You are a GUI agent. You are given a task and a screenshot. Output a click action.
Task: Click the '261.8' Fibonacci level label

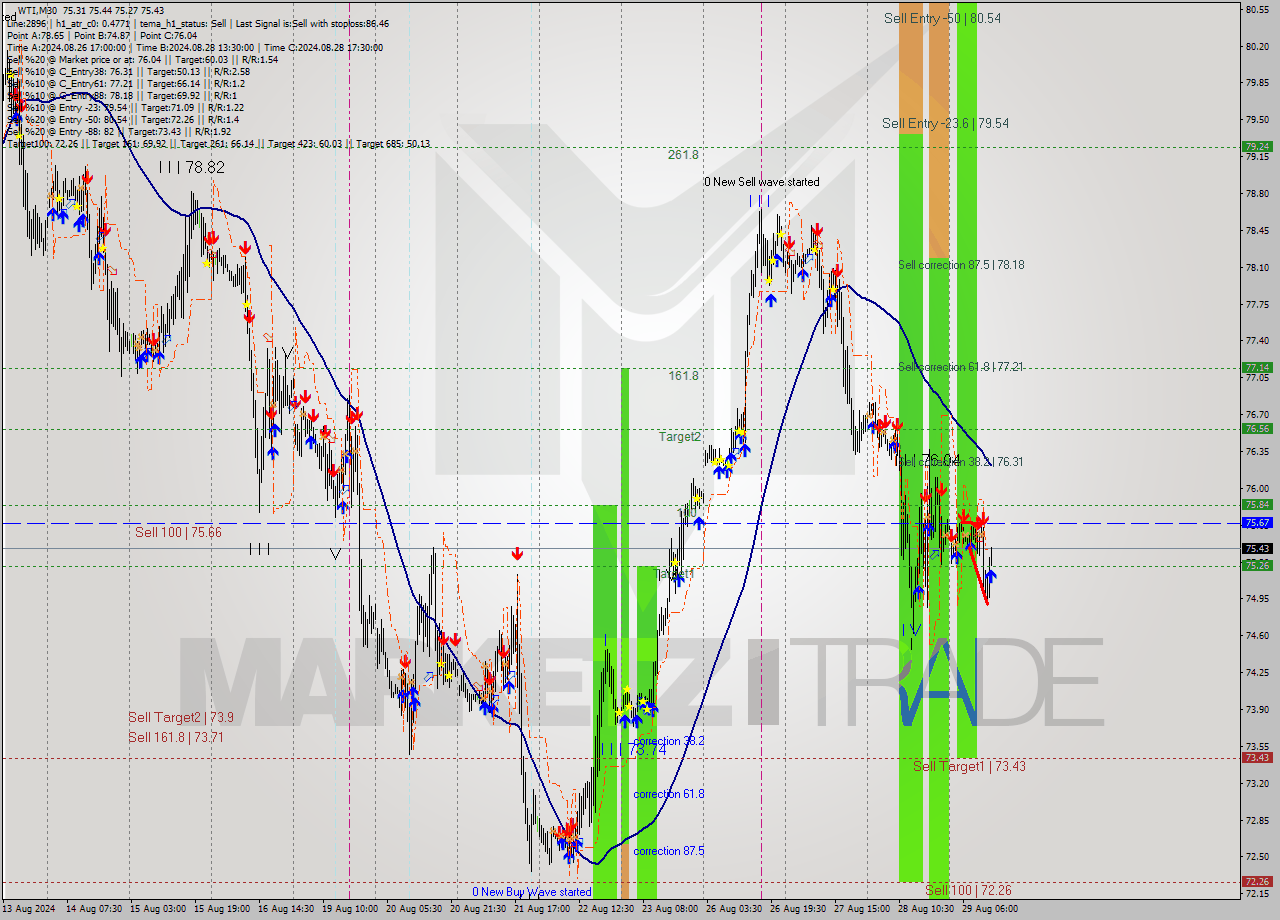pos(683,155)
